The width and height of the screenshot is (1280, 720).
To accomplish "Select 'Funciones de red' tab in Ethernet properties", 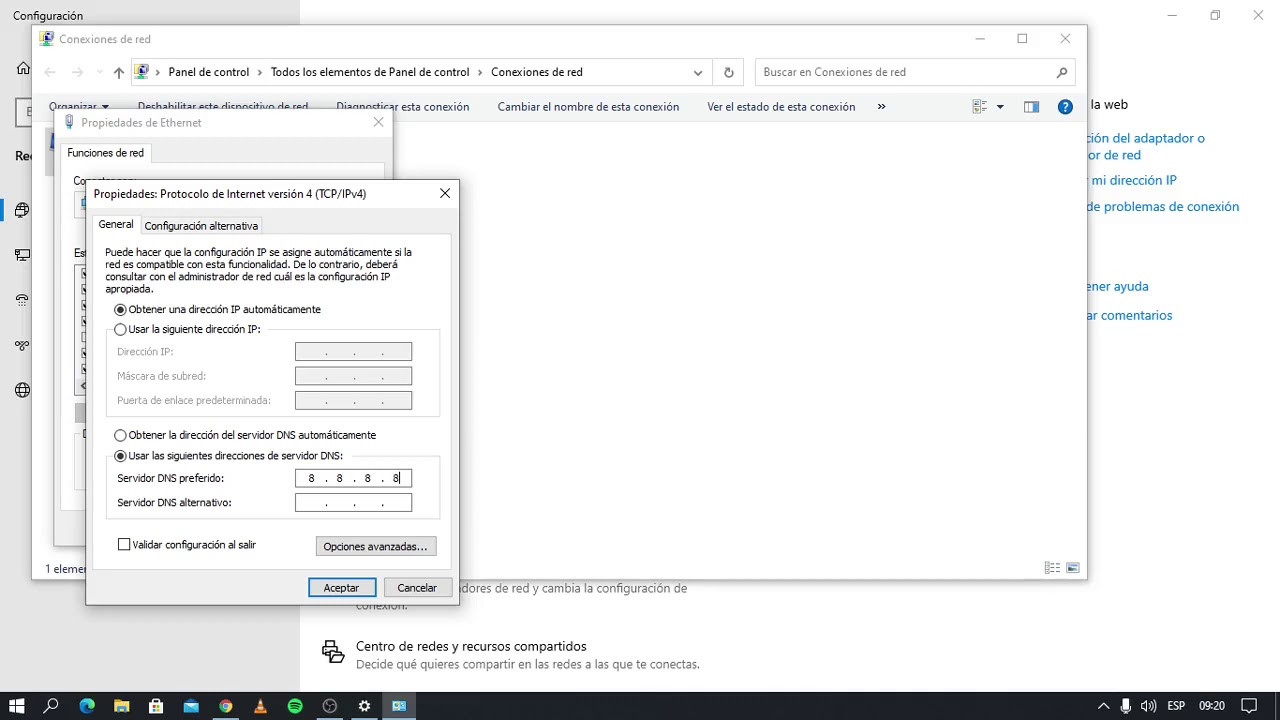I will click(x=105, y=153).
